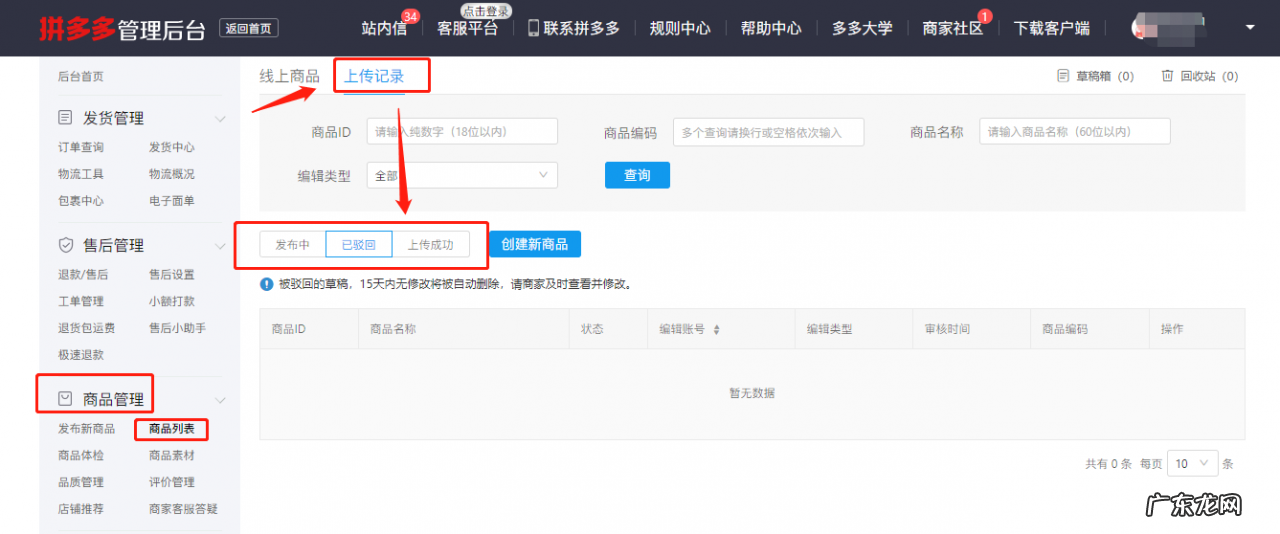Switch to the 上传记录 tab
1280x534 pixels.
[374, 76]
